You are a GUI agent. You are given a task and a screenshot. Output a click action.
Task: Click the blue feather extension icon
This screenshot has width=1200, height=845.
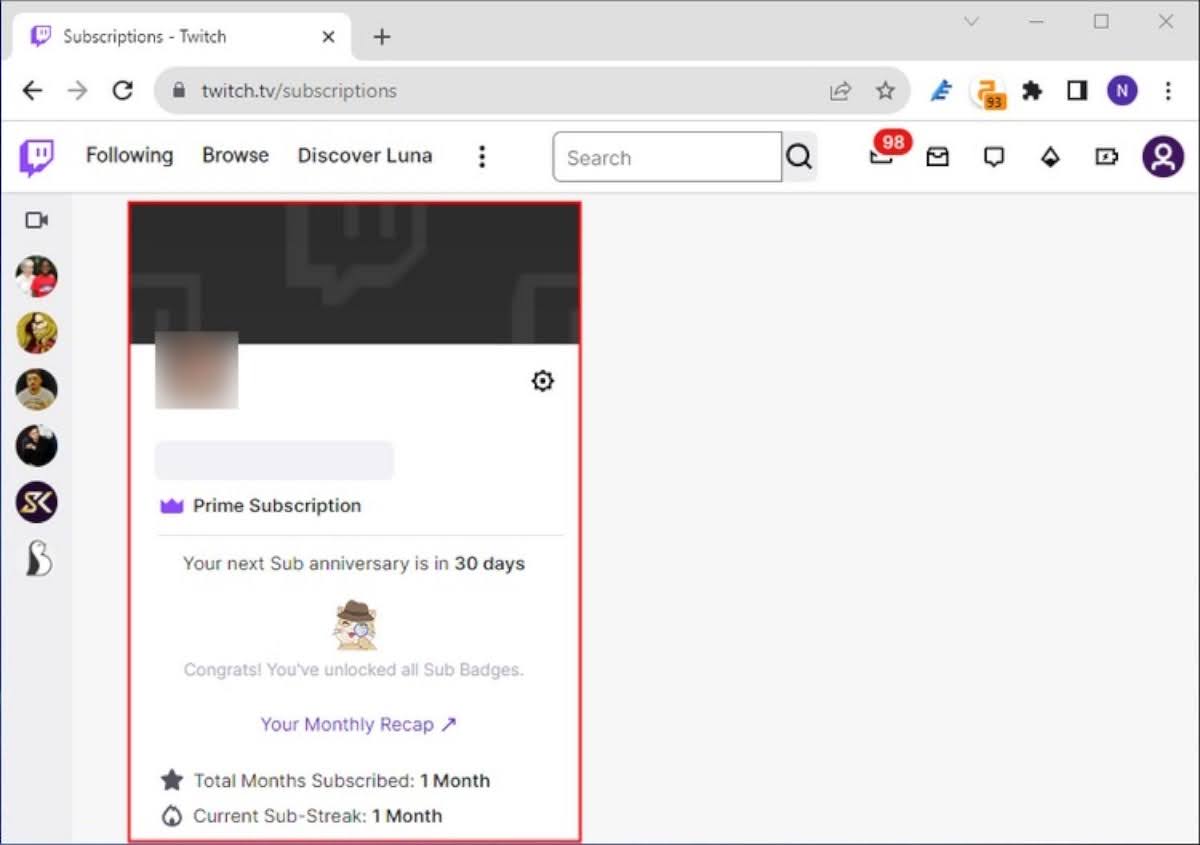click(941, 91)
